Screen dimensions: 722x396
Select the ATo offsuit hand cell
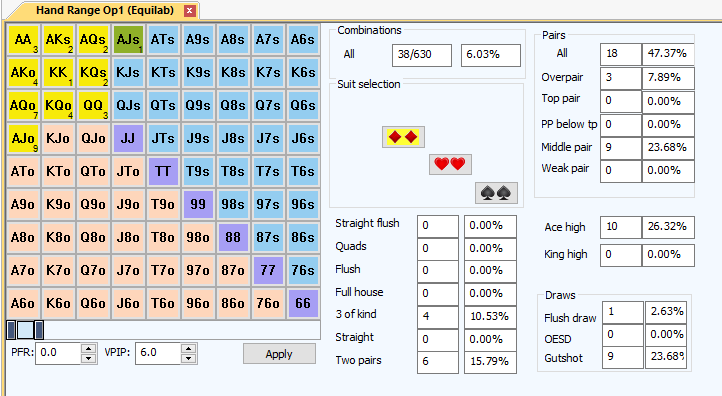click(x=23, y=171)
